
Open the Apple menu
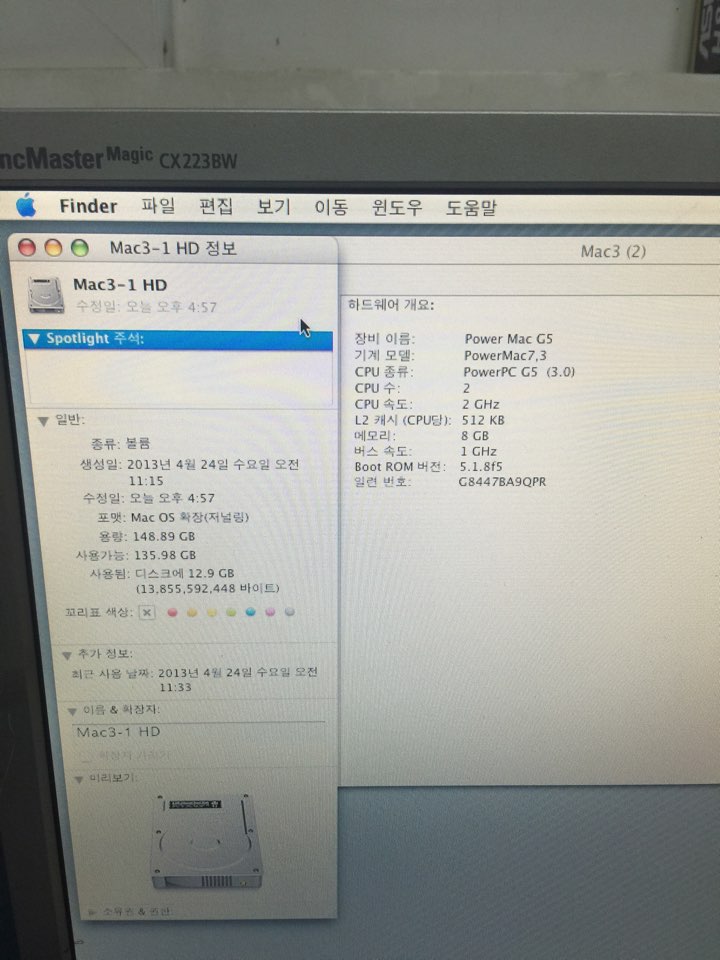tap(26, 206)
